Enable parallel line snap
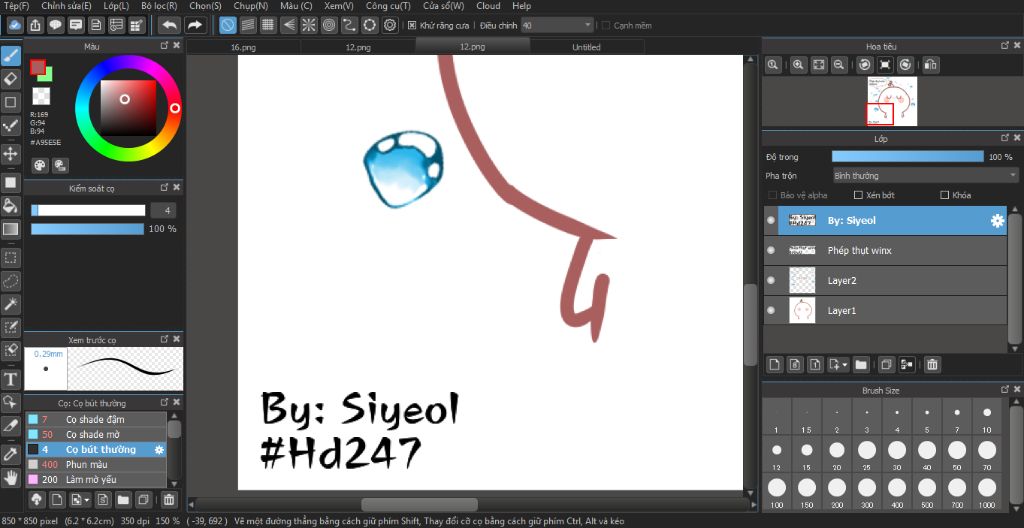The image size is (1024, 528). click(248, 25)
